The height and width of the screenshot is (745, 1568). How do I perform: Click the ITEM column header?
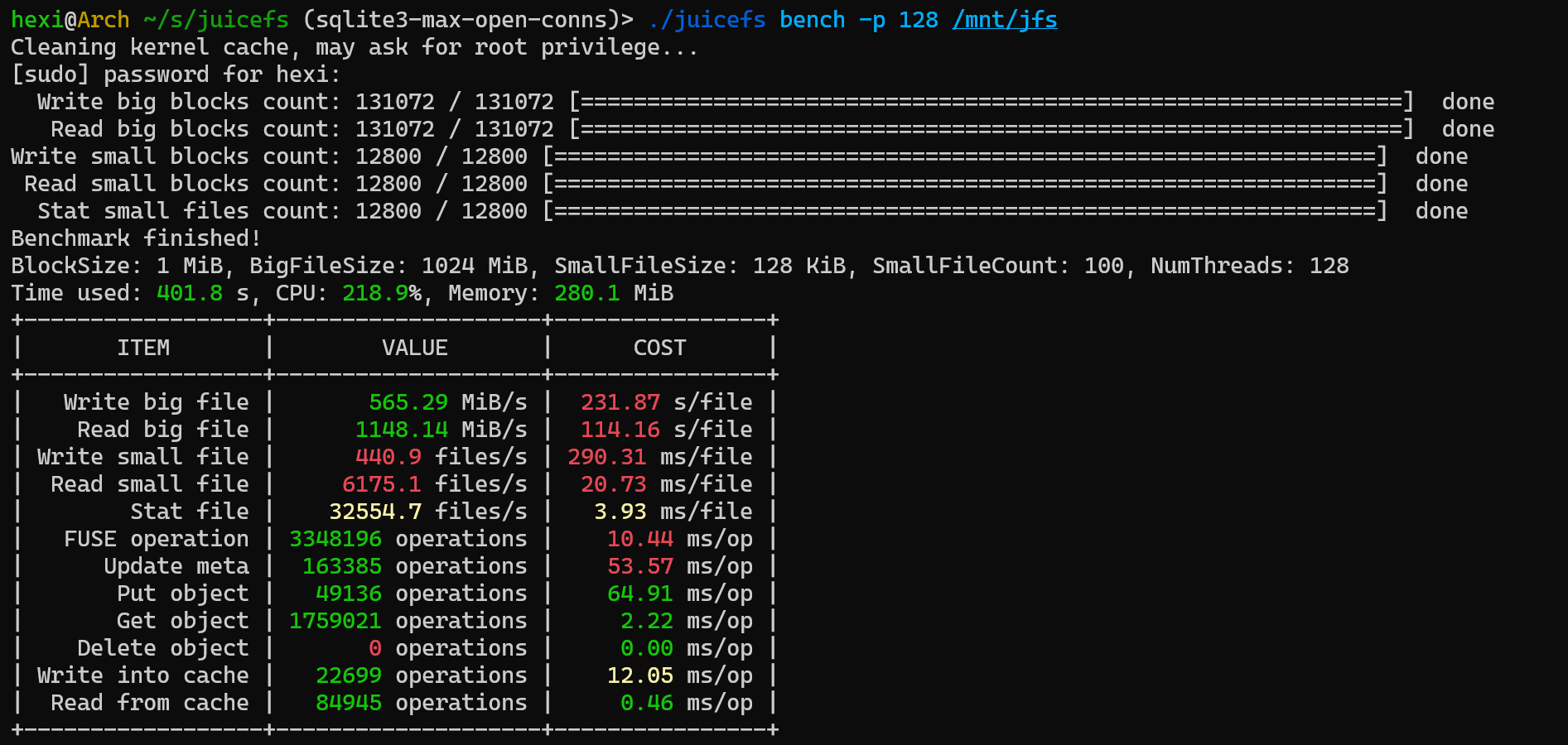click(x=145, y=347)
